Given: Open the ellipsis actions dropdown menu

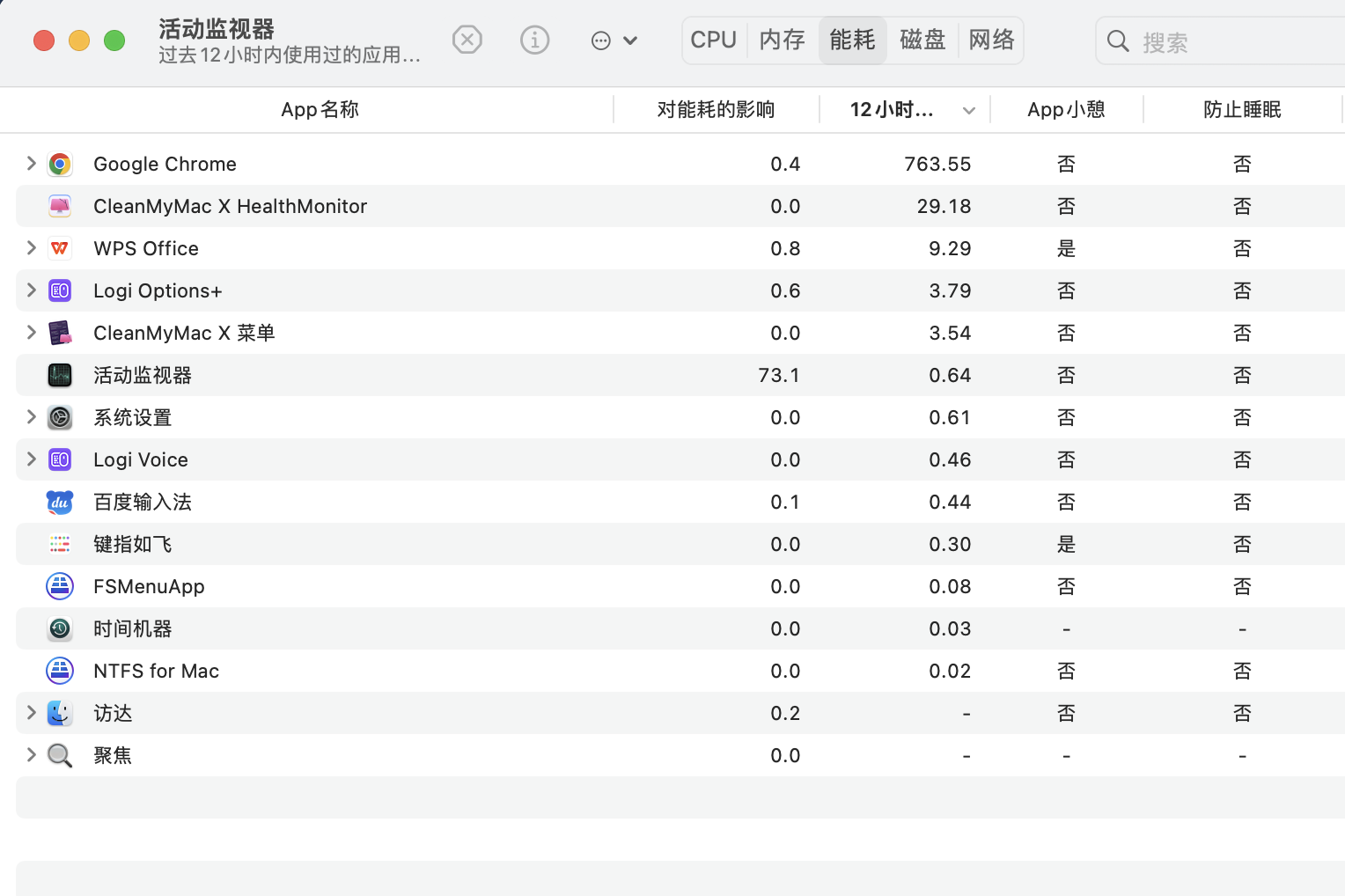Looking at the screenshot, I should click(614, 40).
